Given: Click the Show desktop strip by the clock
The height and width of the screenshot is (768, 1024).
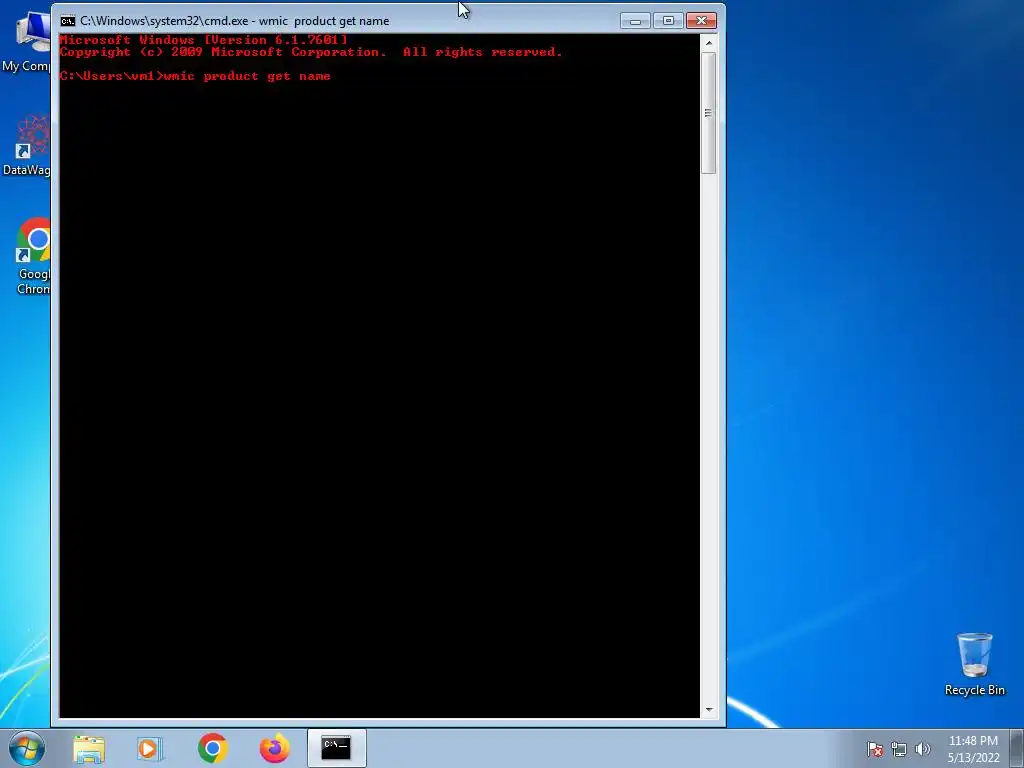Looking at the screenshot, I should [x=1017, y=748].
